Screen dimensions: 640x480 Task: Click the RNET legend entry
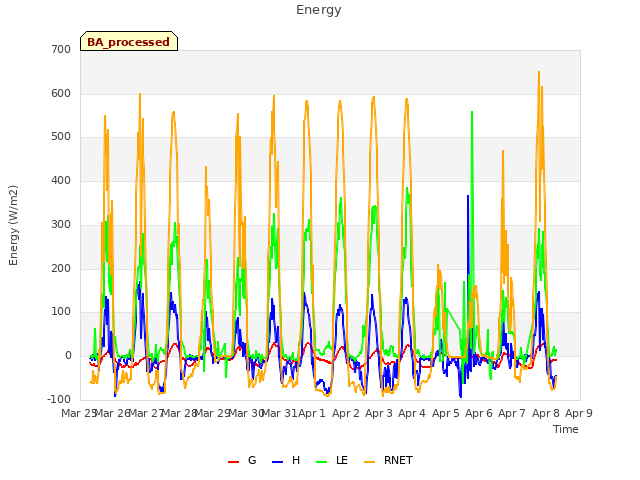click(388, 460)
